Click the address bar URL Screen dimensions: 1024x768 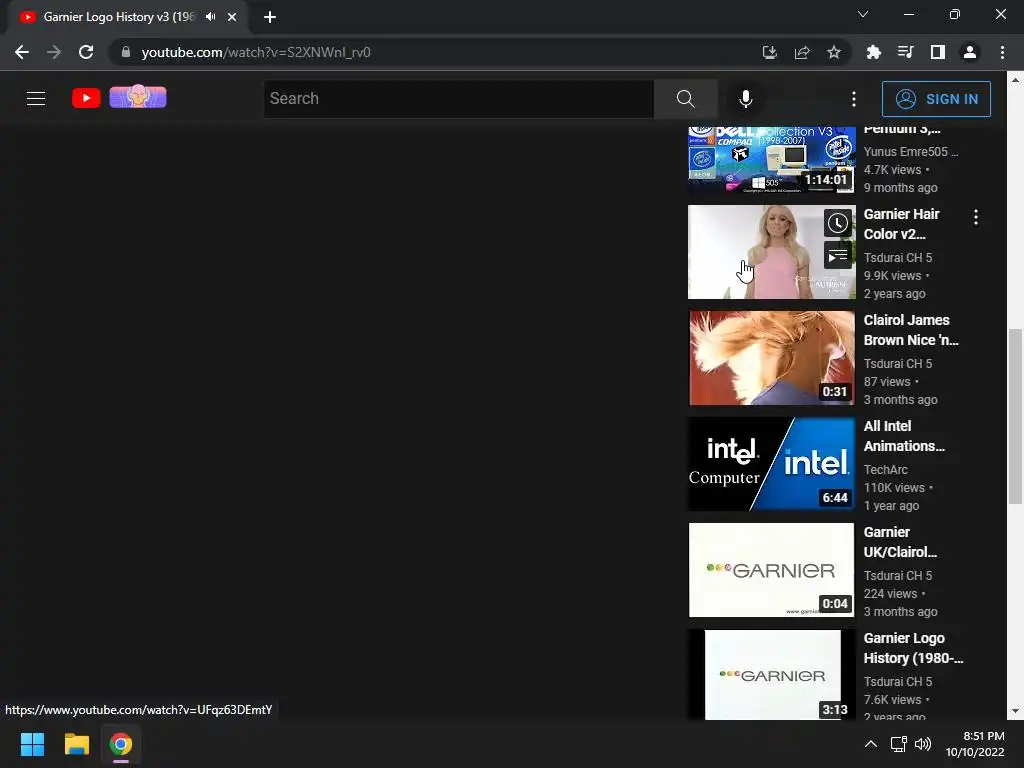pos(255,52)
